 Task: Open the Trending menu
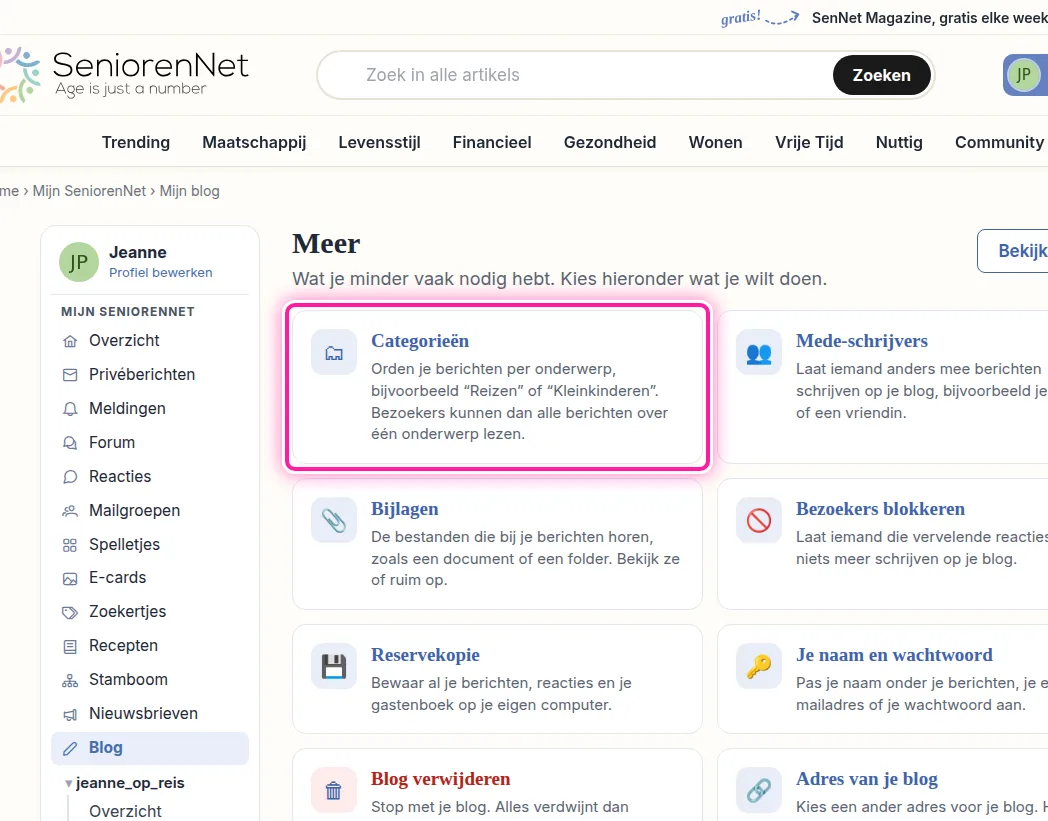[136, 142]
